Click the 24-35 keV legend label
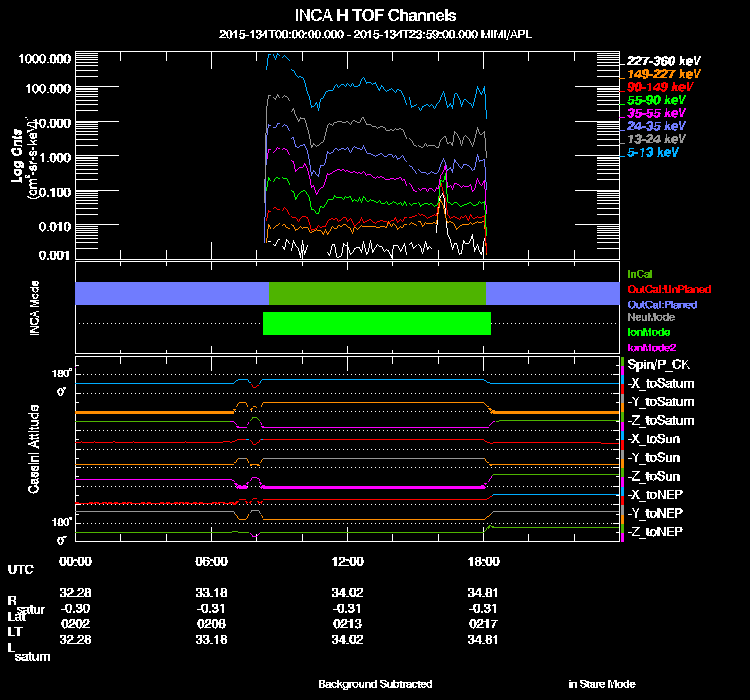 click(656, 126)
